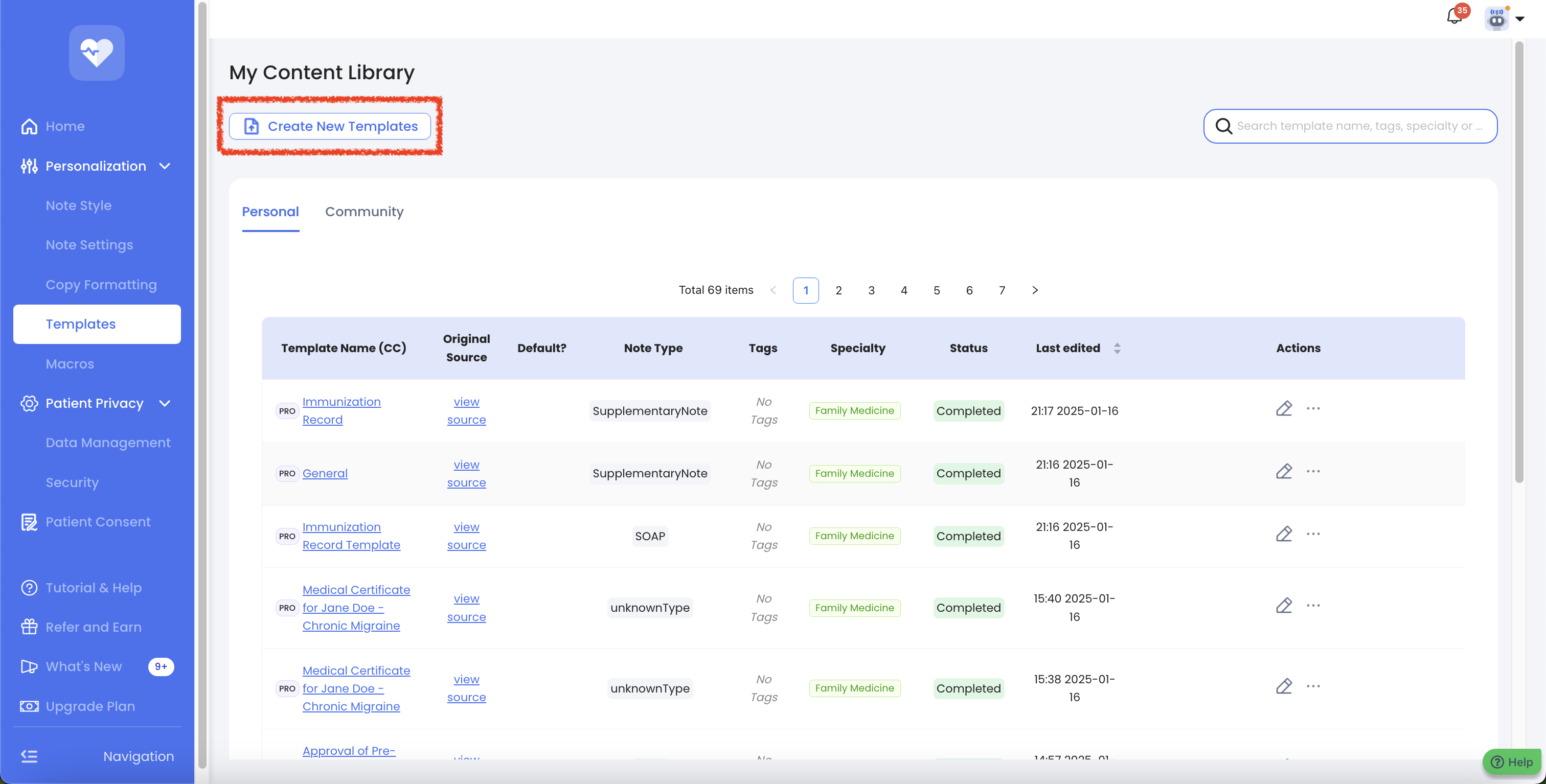Click the next page arrow in pagination

pyautogui.click(x=1035, y=290)
